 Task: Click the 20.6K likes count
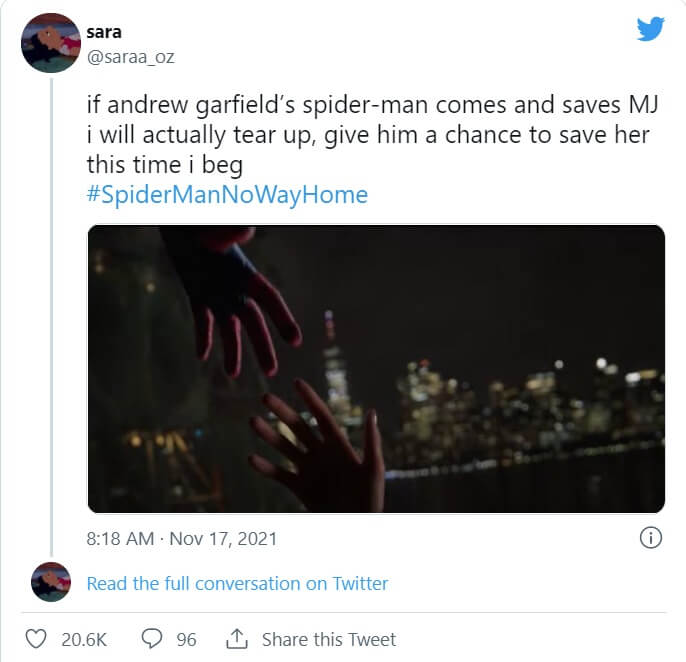[84, 640]
